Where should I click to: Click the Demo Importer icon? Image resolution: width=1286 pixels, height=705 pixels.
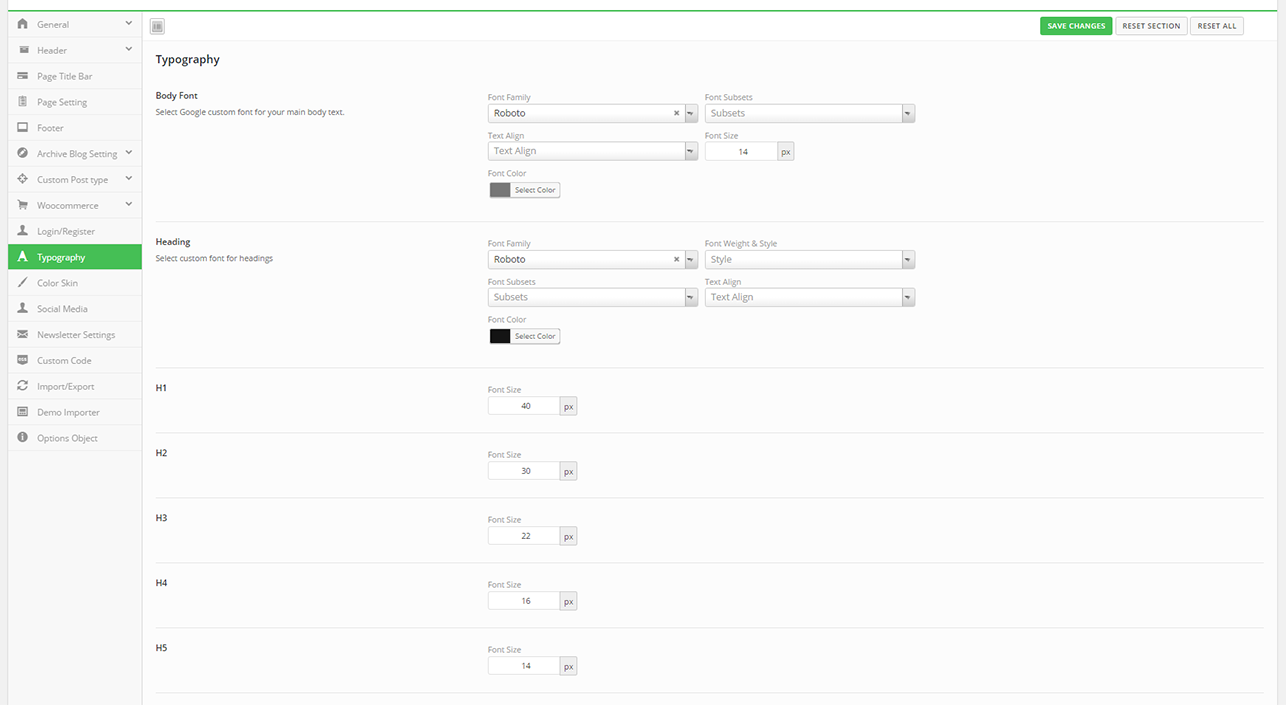[x=22, y=412]
